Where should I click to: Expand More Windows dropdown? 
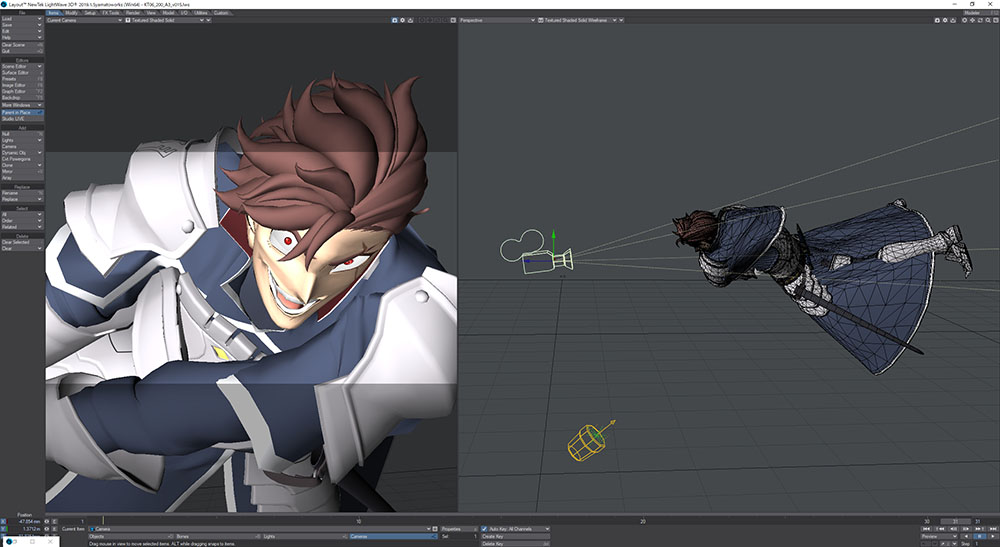[x=22, y=105]
